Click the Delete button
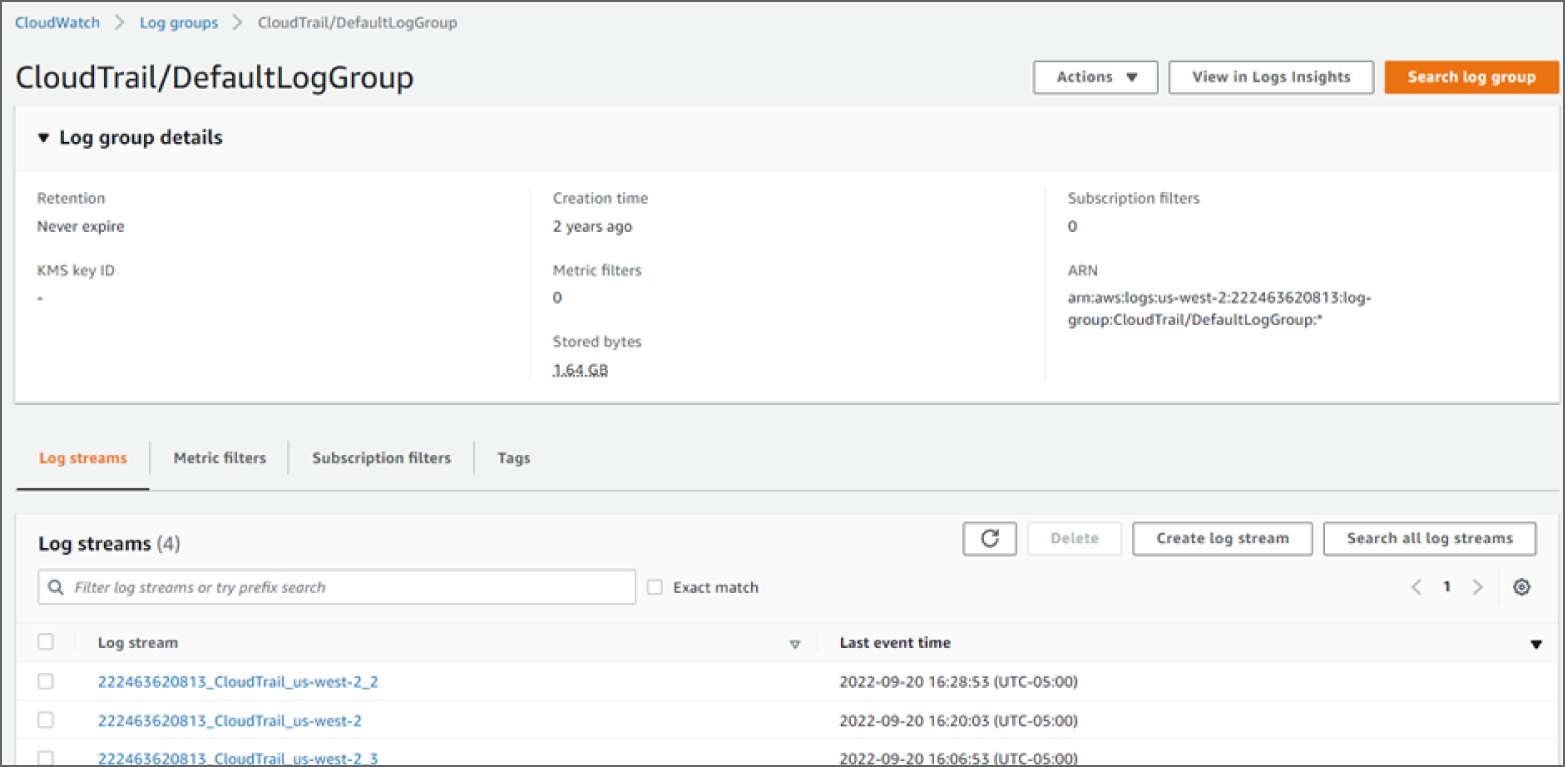This screenshot has width=1565, height=767. (x=1075, y=538)
